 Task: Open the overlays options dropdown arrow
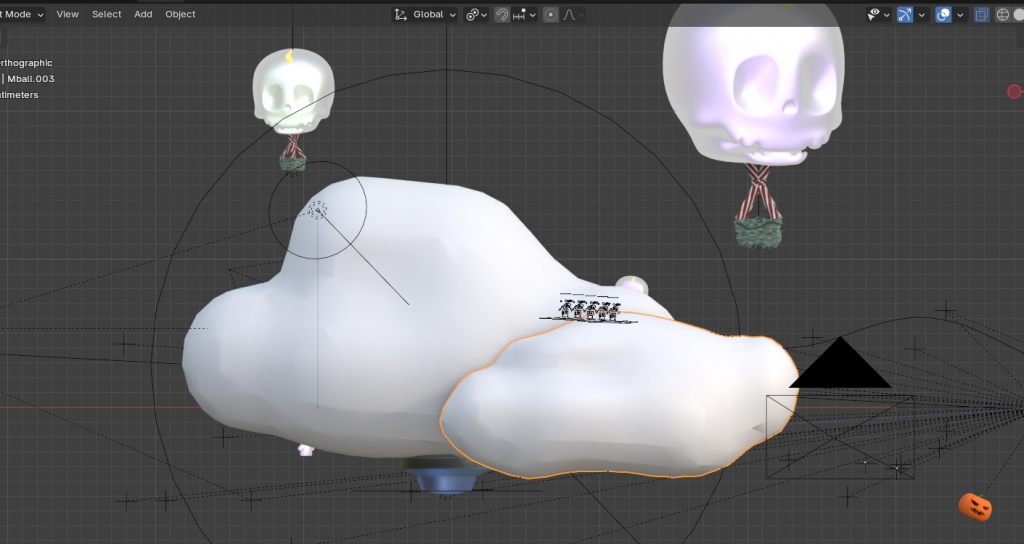pyautogui.click(x=960, y=14)
